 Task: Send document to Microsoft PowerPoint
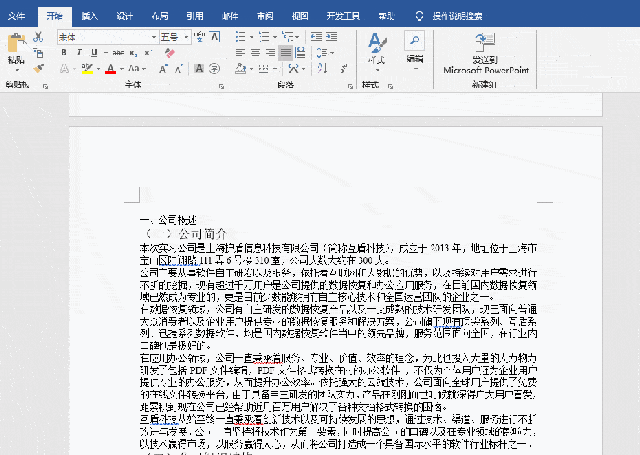click(485, 53)
